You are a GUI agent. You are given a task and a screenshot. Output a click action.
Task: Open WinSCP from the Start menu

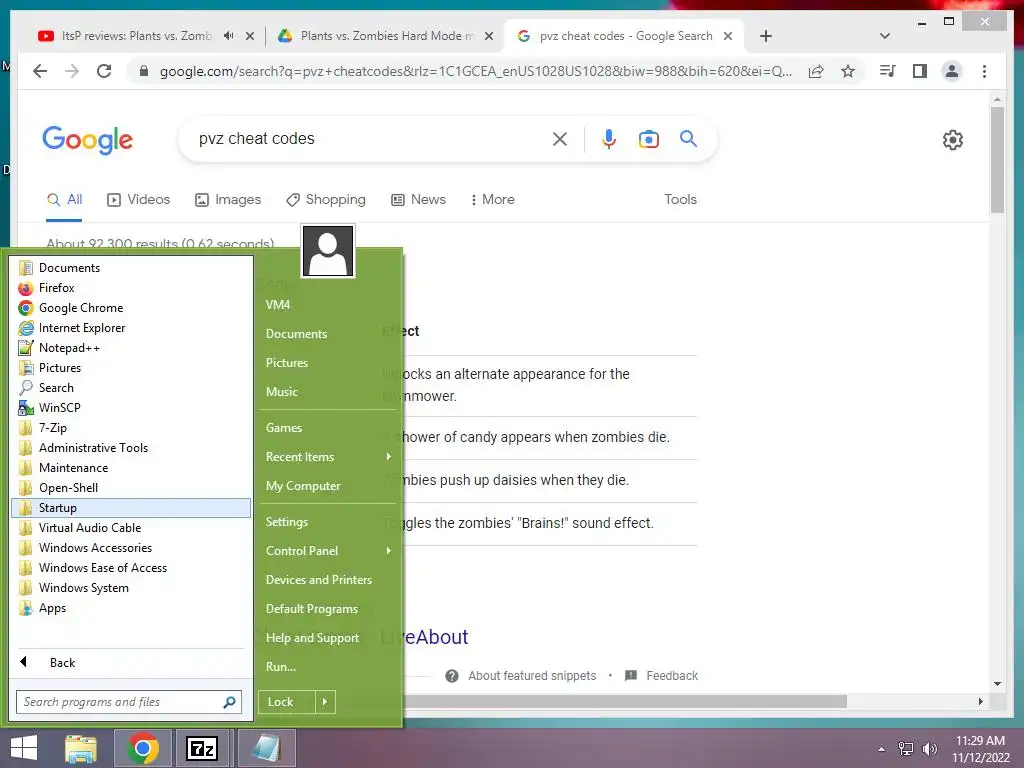click(x=131, y=408)
